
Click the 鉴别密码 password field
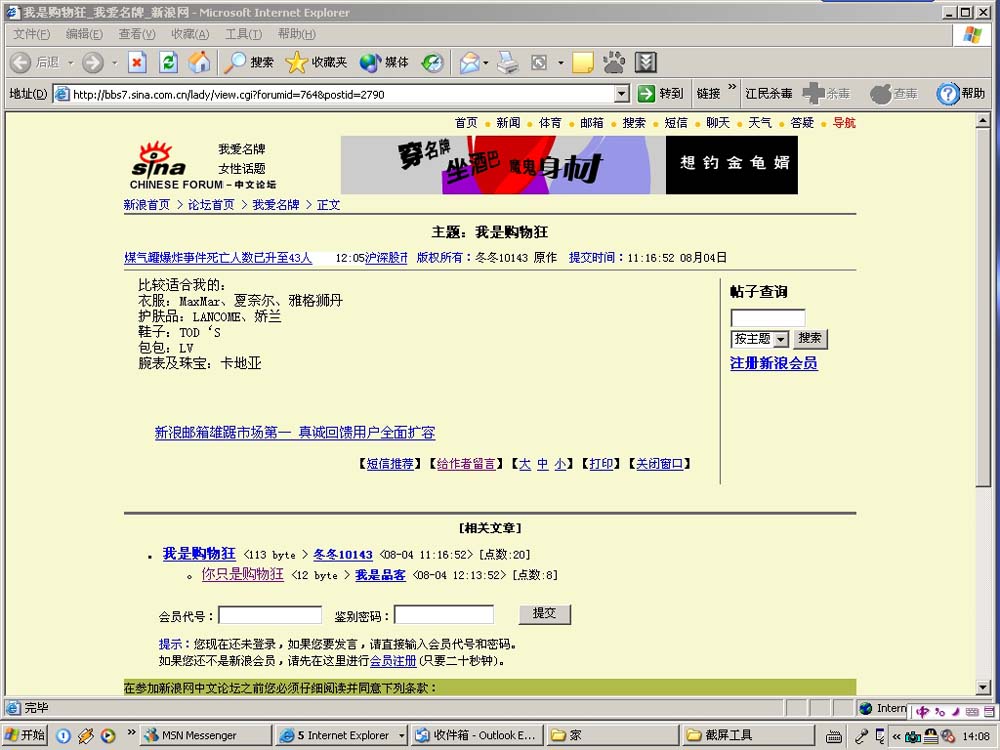[444, 615]
